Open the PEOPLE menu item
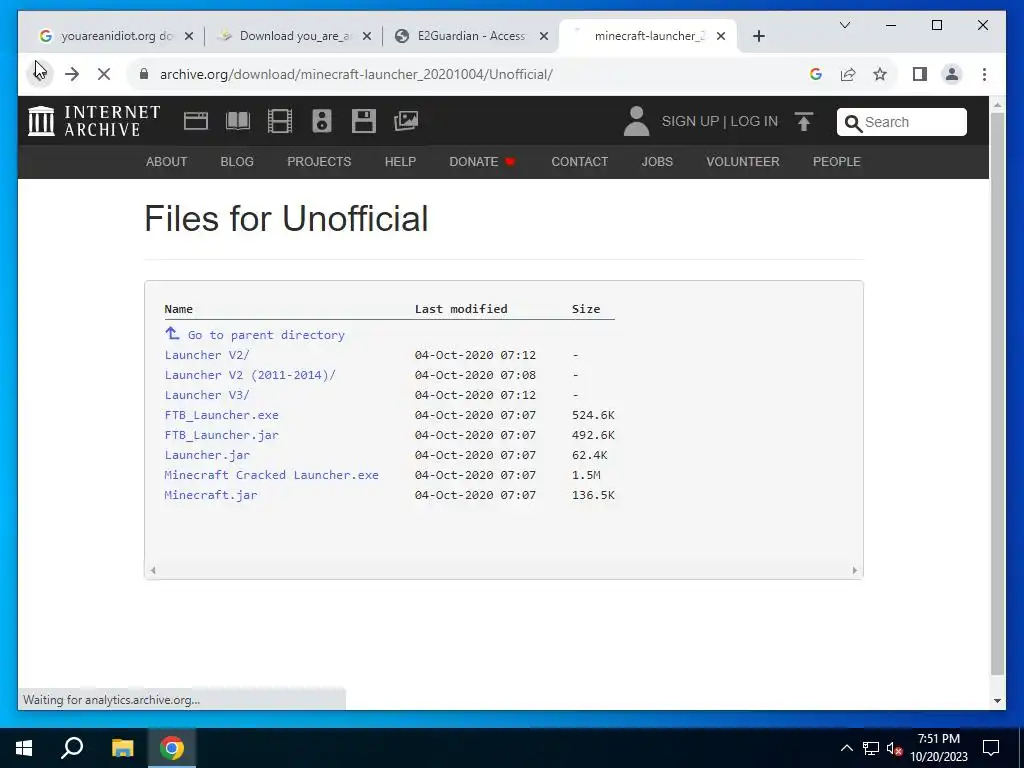The height and width of the screenshot is (768, 1024). 837,162
